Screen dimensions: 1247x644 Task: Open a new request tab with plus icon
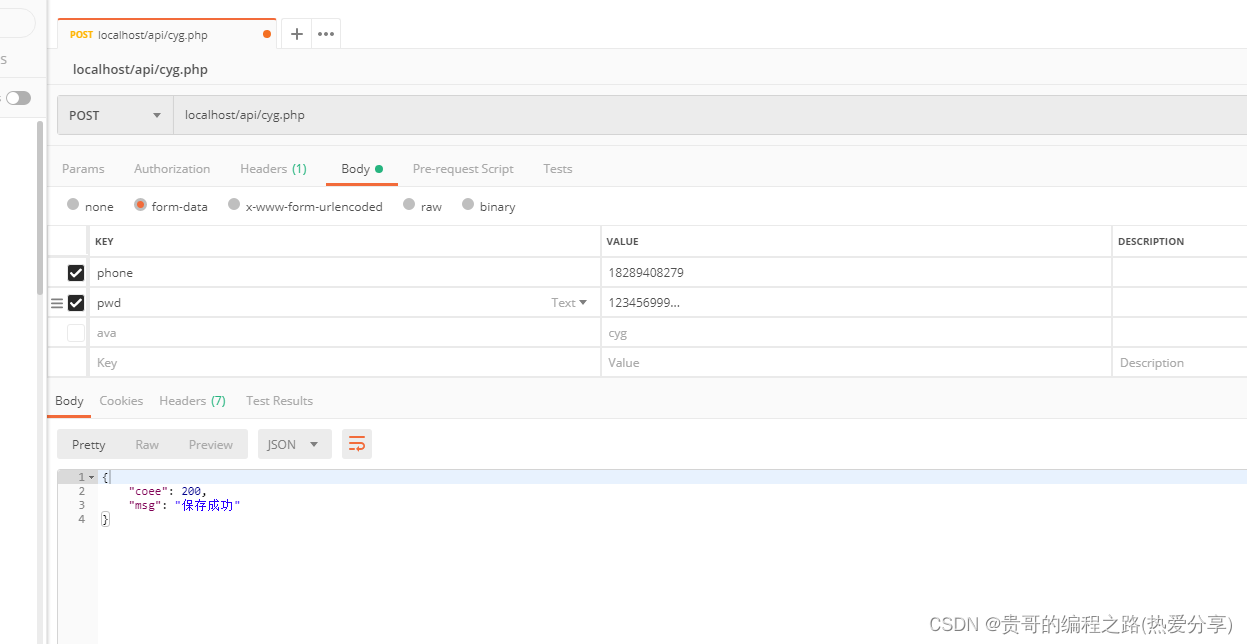pyautogui.click(x=296, y=34)
